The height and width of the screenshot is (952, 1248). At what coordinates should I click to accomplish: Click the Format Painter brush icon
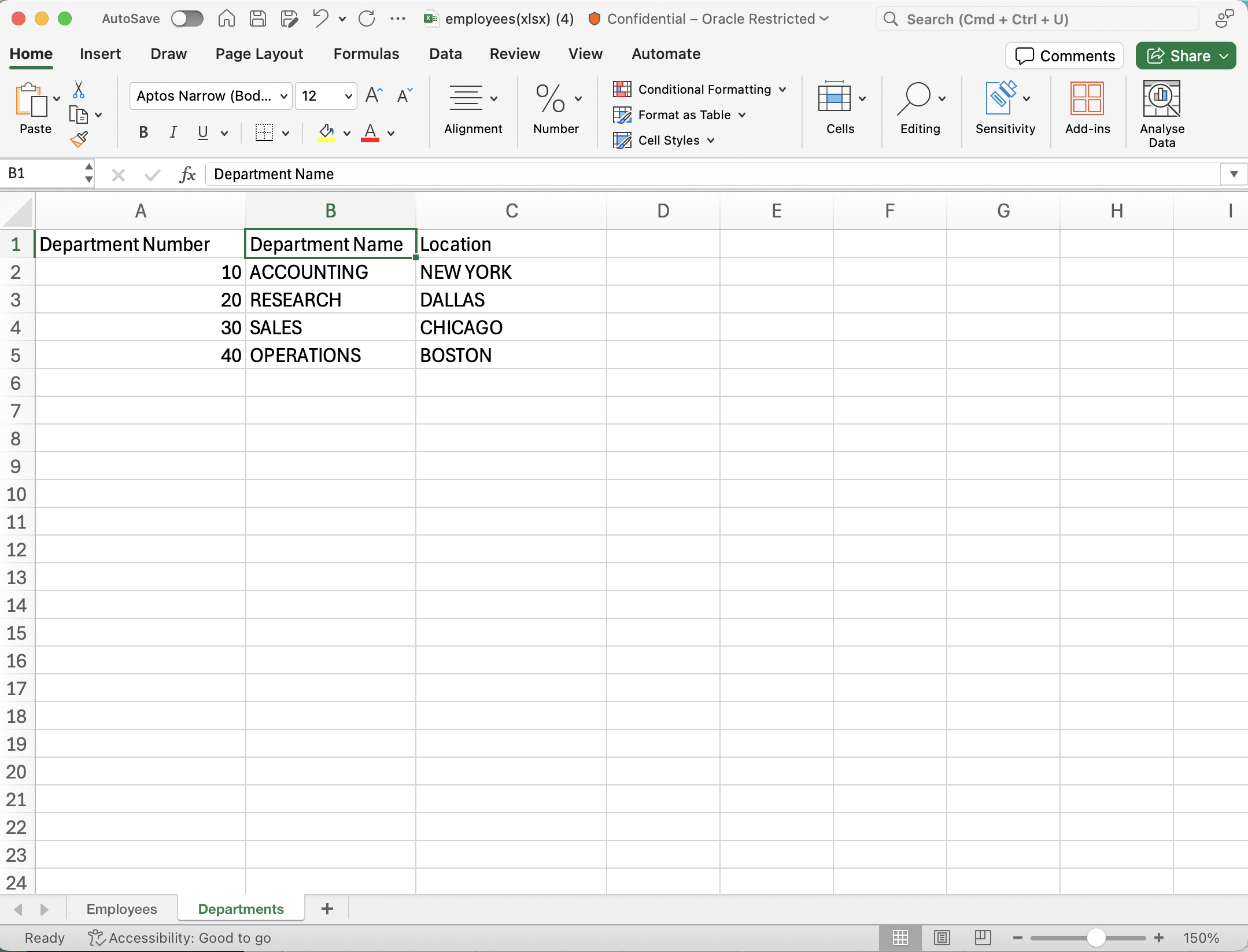pos(79,139)
